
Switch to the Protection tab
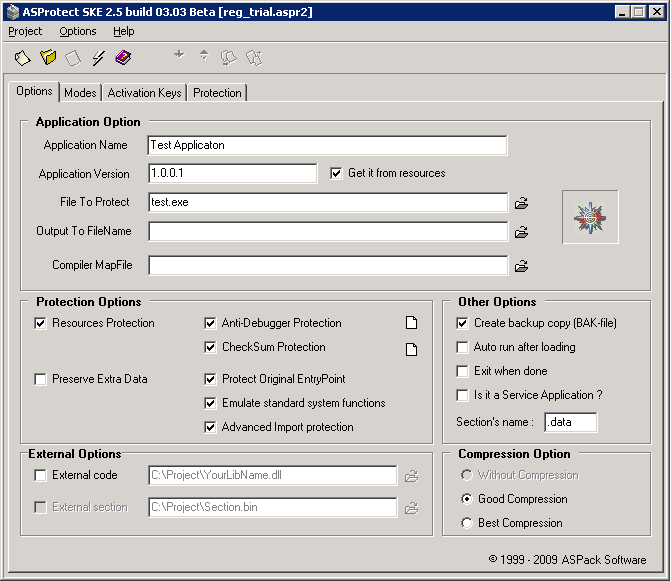click(217, 93)
